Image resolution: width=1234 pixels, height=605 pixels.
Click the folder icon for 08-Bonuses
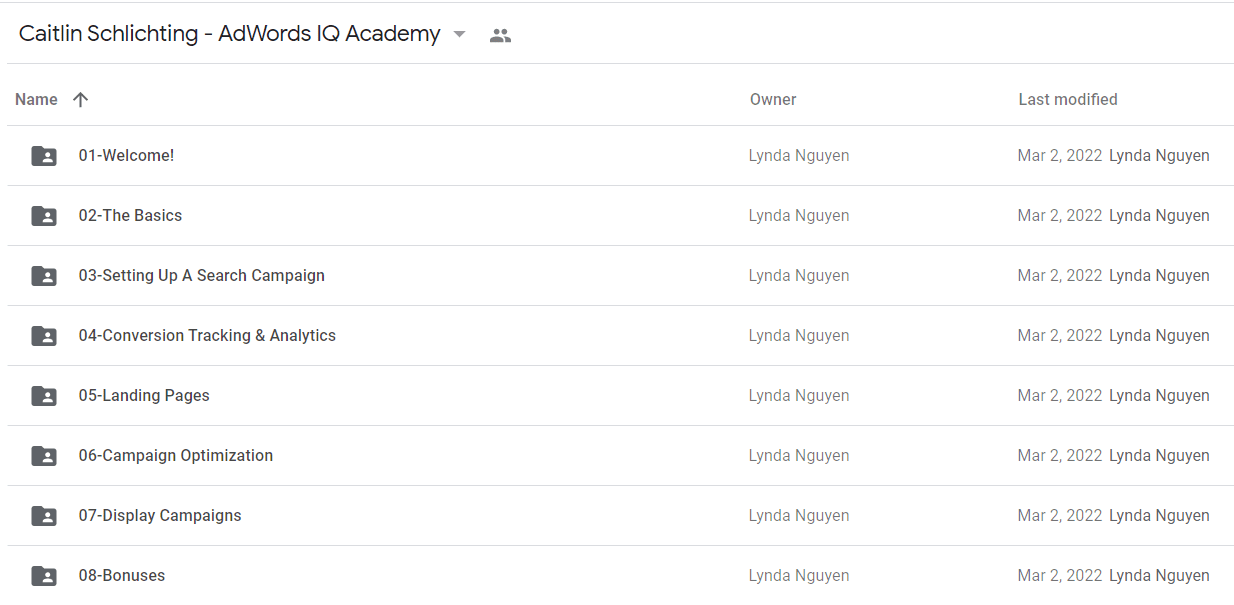(x=44, y=576)
